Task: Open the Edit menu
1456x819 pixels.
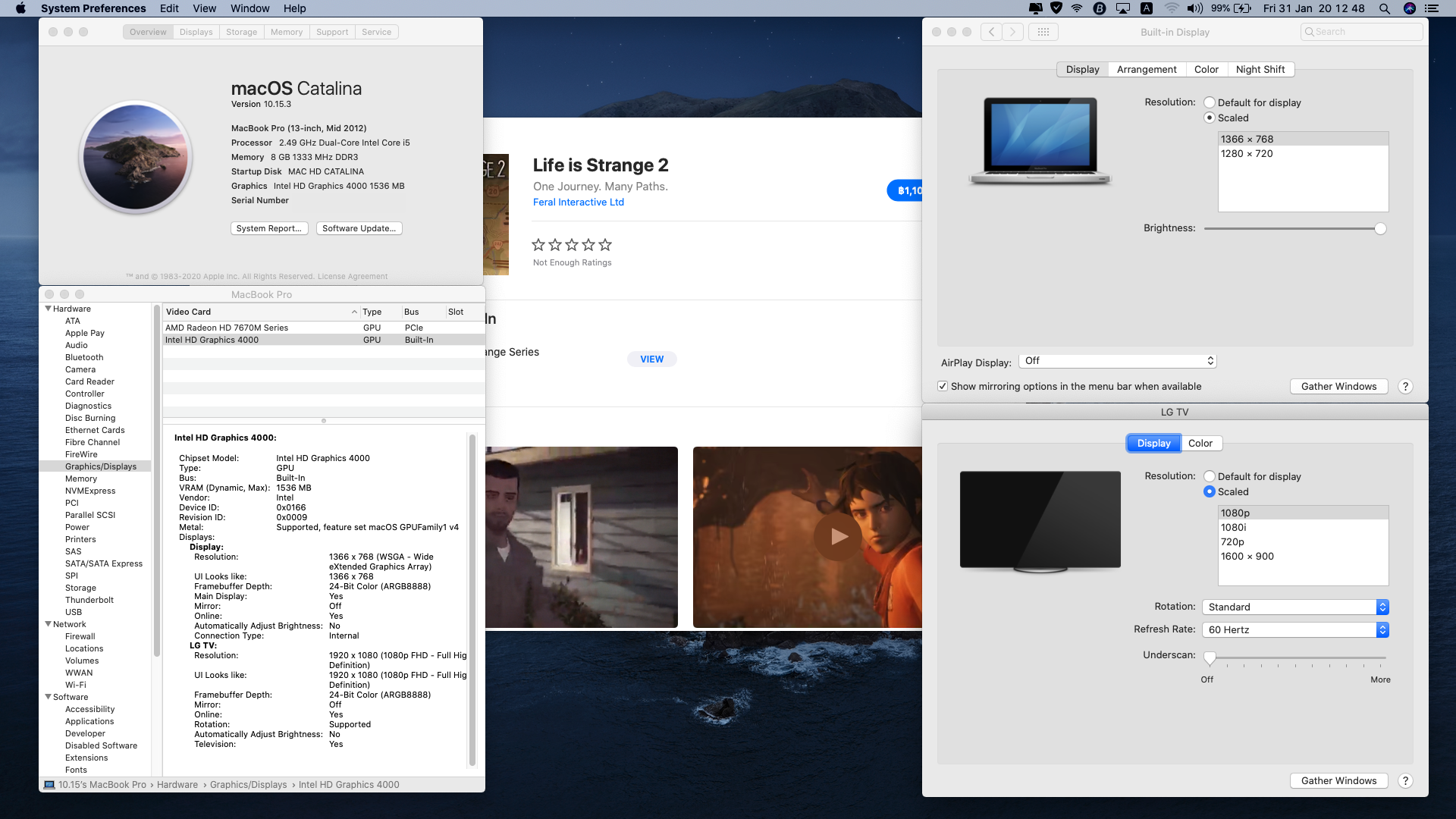Action: (x=169, y=8)
